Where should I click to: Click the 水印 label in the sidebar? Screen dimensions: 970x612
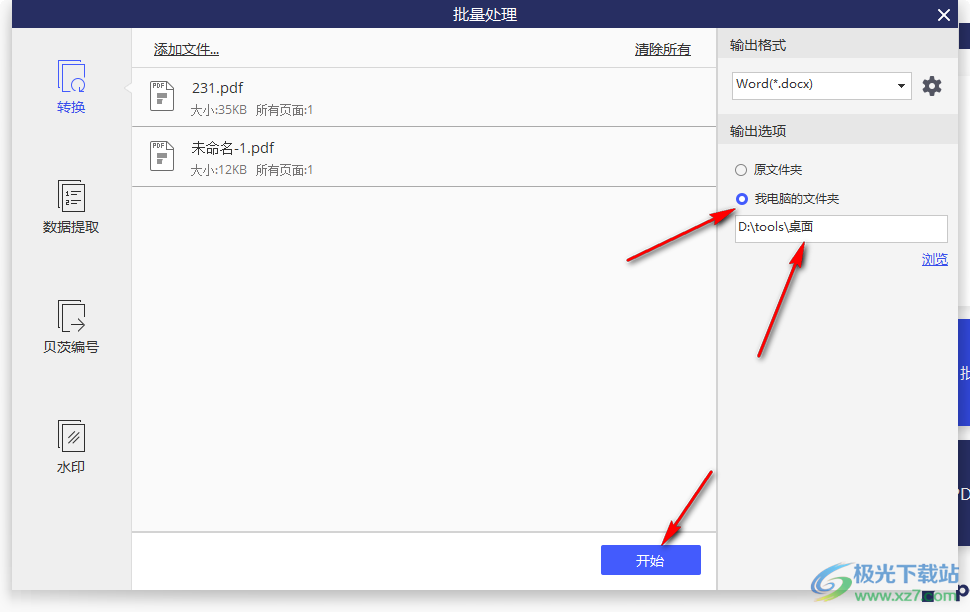coord(71,467)
